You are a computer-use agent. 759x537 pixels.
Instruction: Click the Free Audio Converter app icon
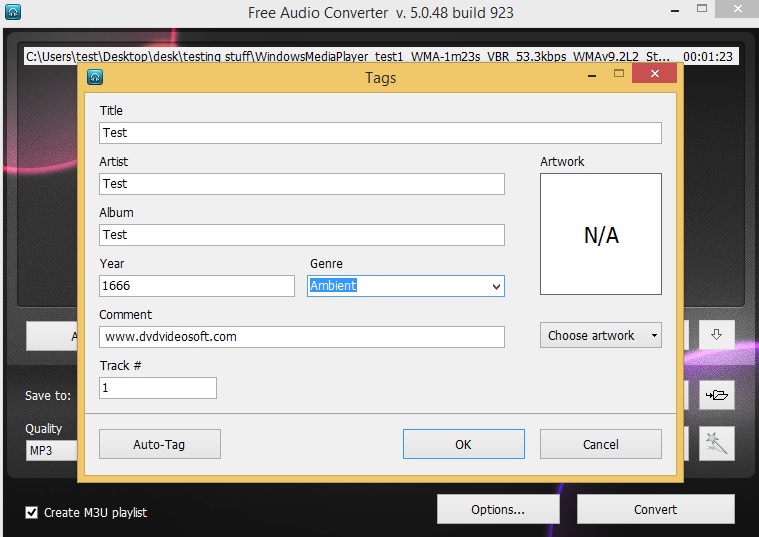pos(13,12)
